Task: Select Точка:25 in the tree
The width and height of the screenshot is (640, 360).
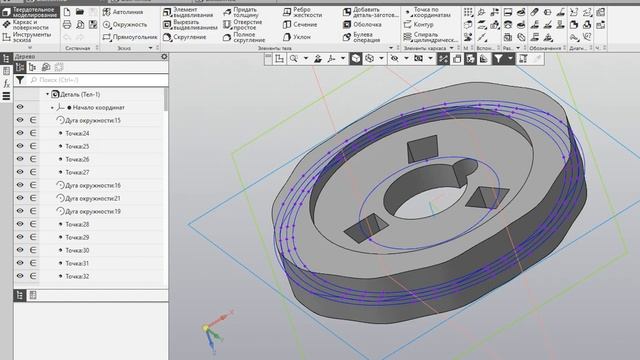Action: tap(77, 146)
